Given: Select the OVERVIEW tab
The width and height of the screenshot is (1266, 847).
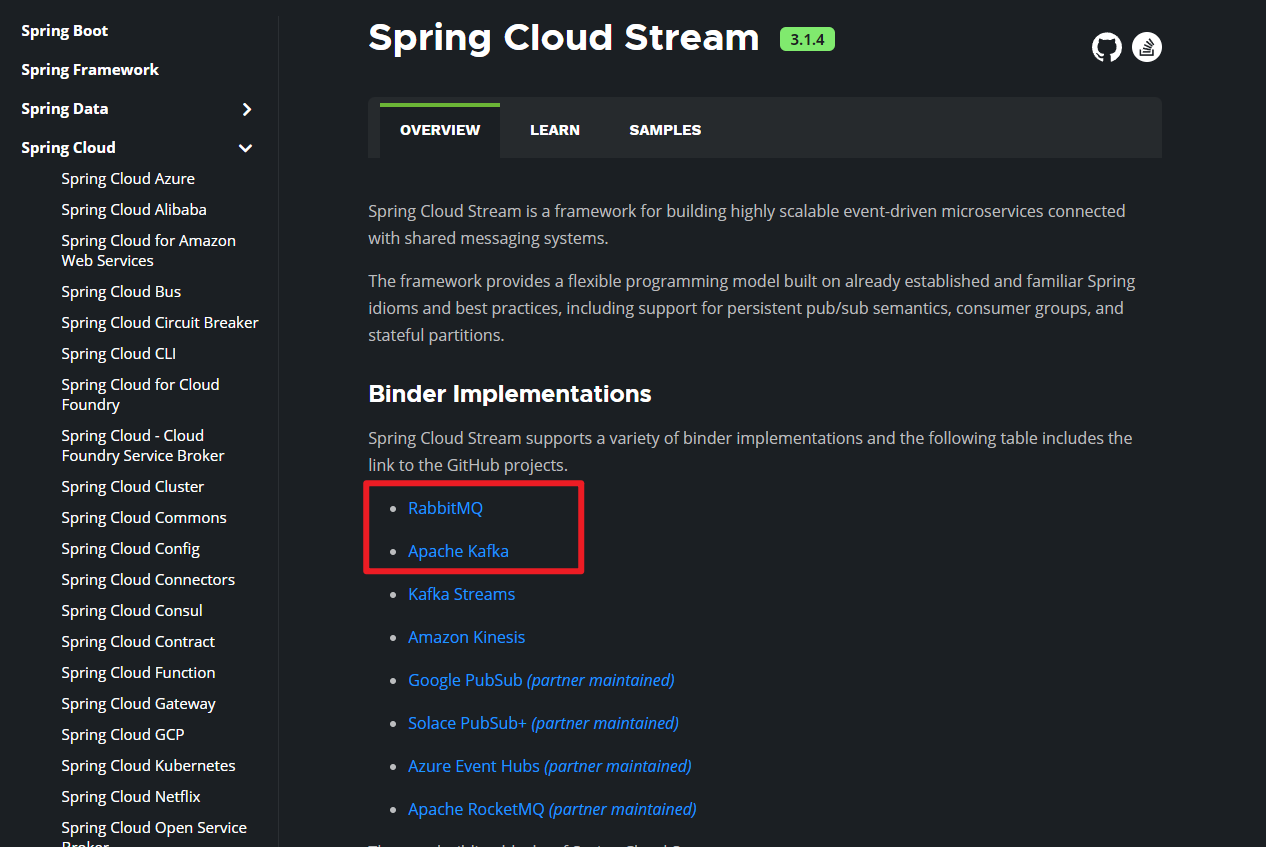Looking at the screenshot, I should click(440, 130).
